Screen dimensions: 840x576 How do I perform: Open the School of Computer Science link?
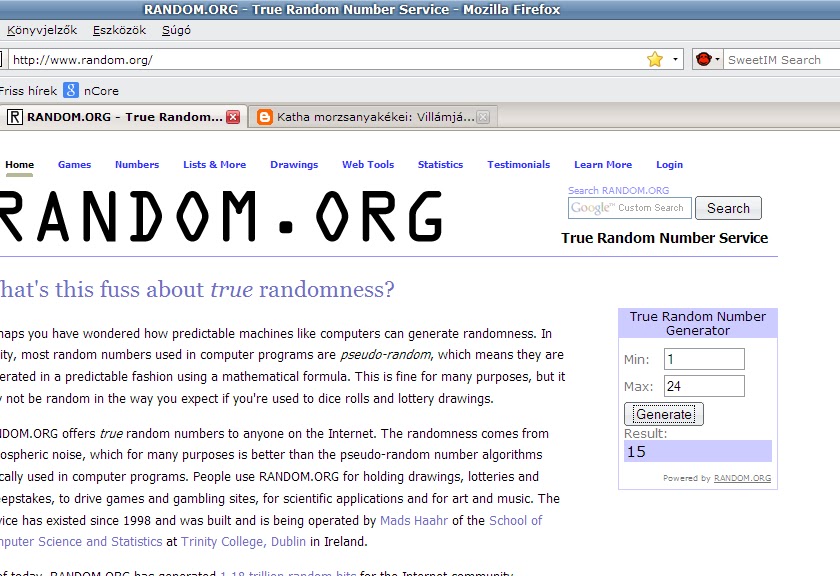tap(516, 520)
